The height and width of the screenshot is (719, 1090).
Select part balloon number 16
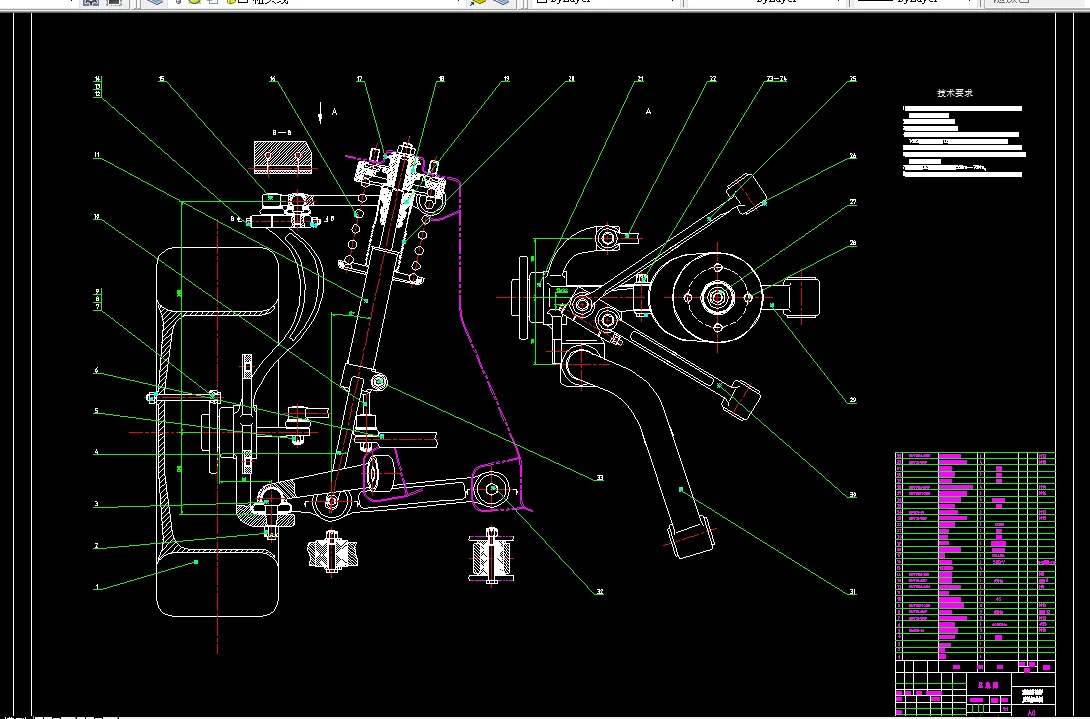coord(273,79)
